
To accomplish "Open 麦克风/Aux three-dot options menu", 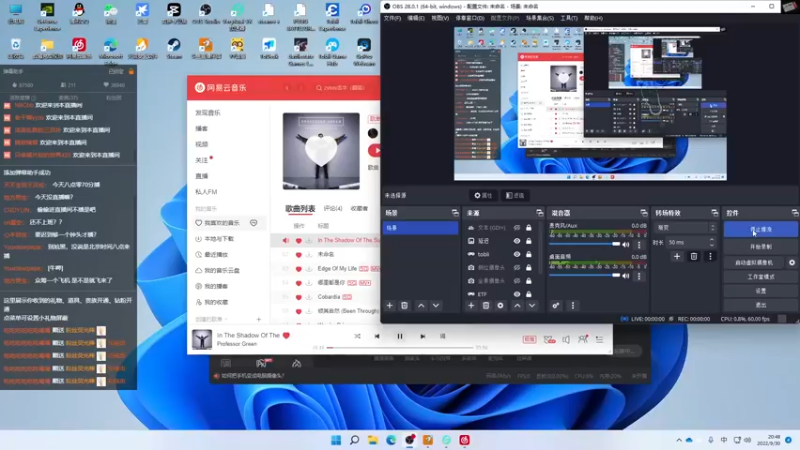I will point(639,245).
